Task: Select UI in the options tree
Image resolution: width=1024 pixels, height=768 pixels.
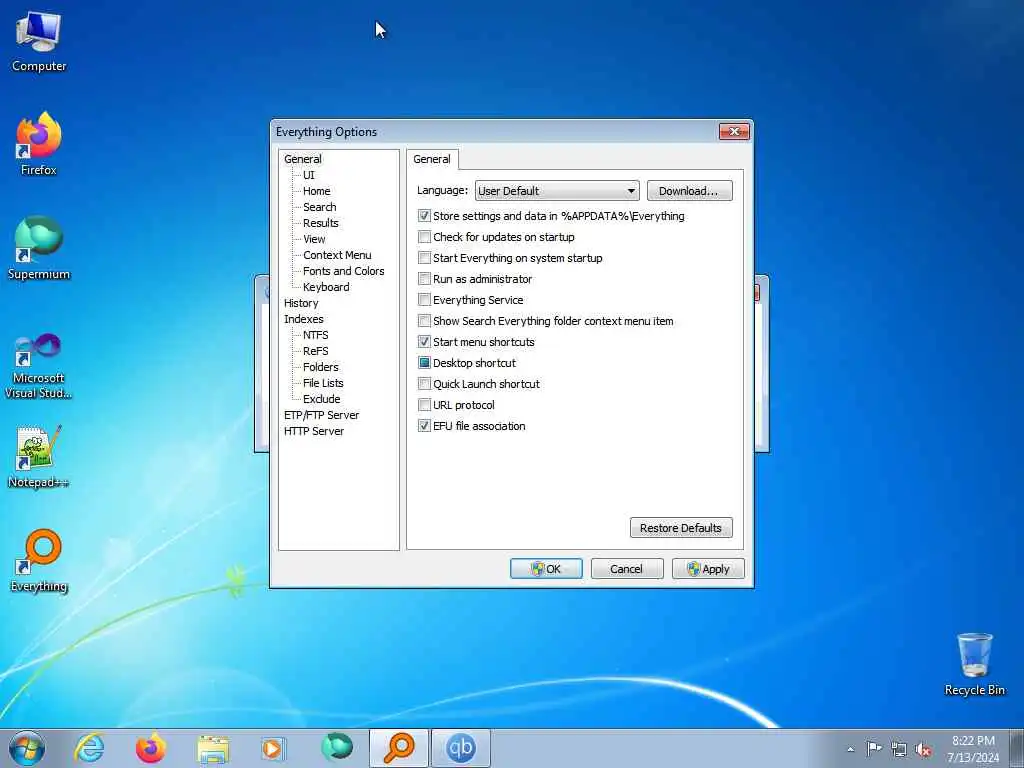Action: [308, 175]
